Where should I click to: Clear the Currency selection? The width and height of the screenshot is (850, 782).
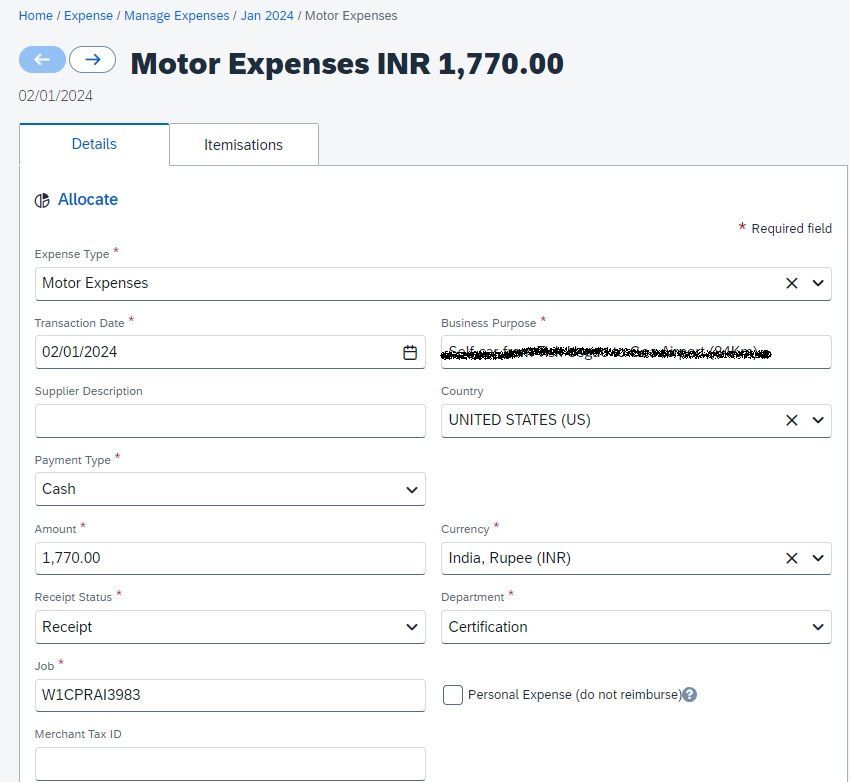tap(791, 558)
